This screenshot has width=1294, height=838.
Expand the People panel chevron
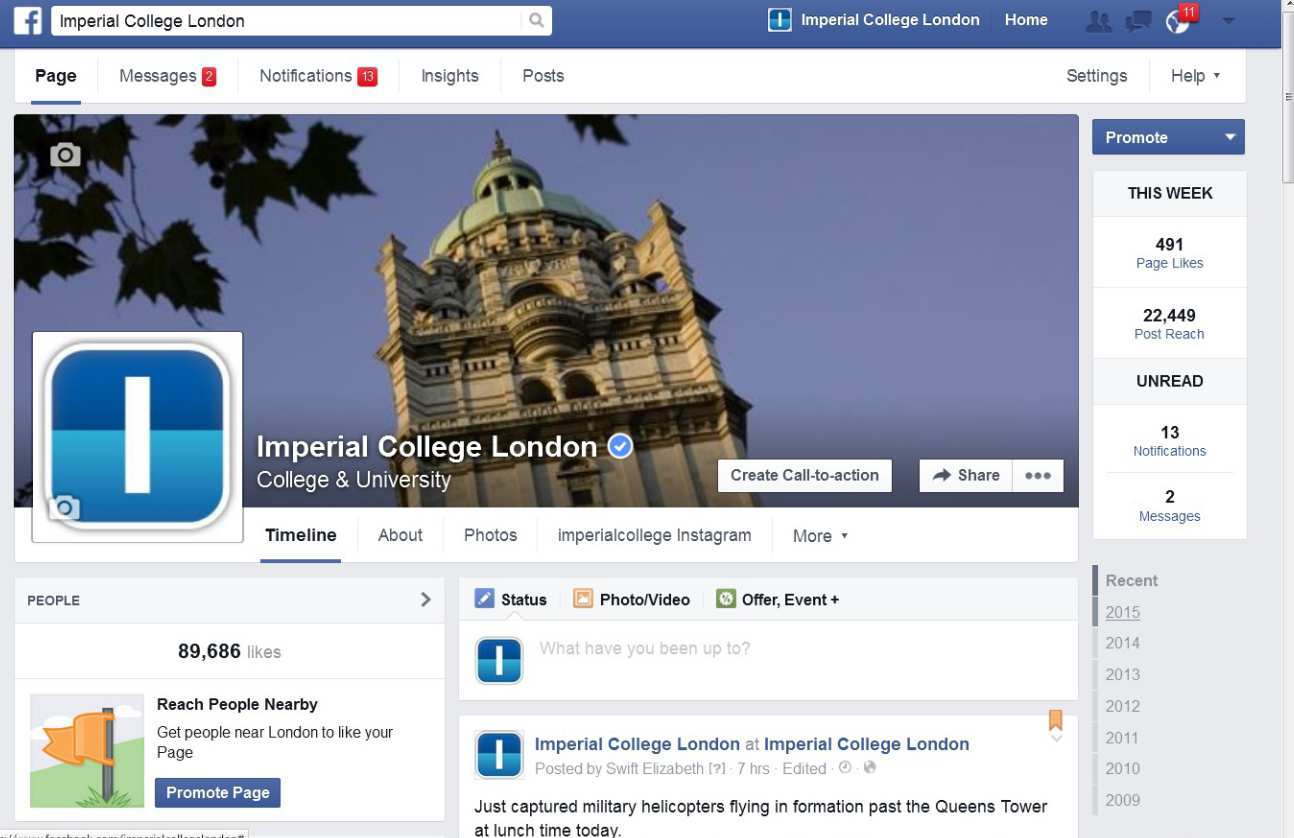pos(425,600)
